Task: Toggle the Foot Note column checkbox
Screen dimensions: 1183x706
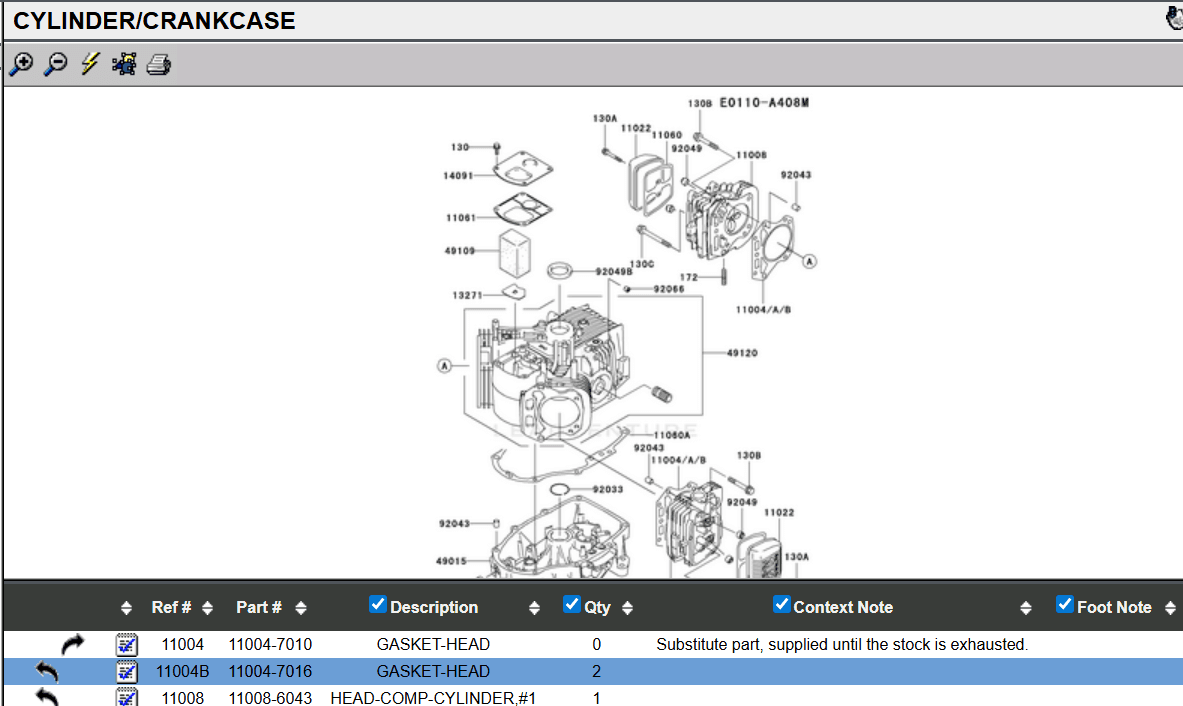Action: pyautogui.click(x=1065, y=604)
